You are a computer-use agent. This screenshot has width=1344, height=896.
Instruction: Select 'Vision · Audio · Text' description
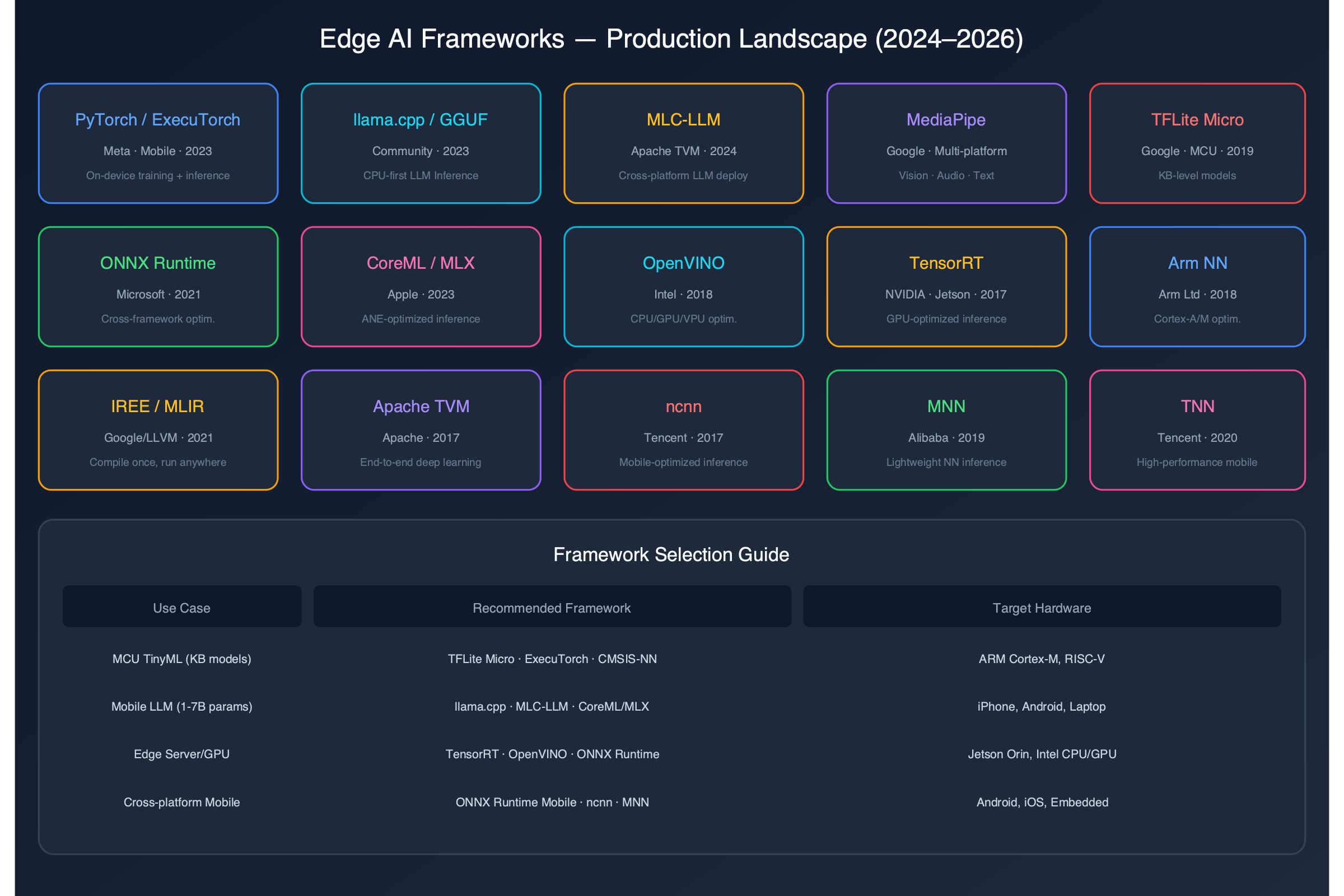tap(946, 175)
